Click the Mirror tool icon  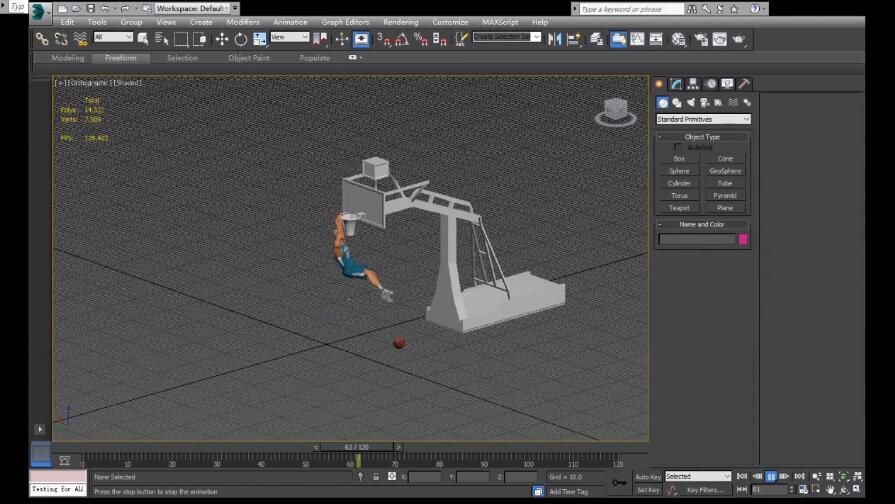(x=555, y=39)
